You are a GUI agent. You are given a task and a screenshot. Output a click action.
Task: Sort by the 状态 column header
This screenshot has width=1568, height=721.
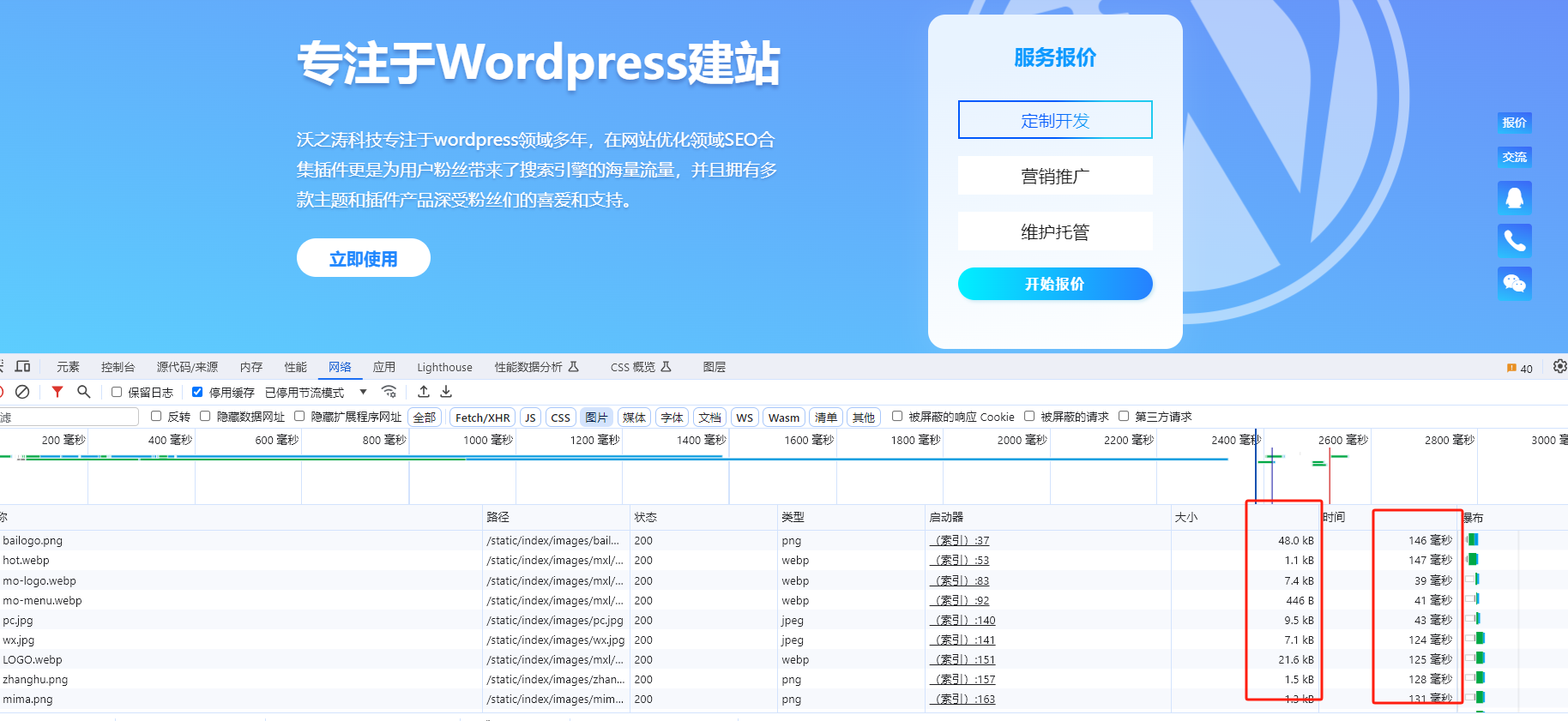pyautogui.click(x=703, y=517)
